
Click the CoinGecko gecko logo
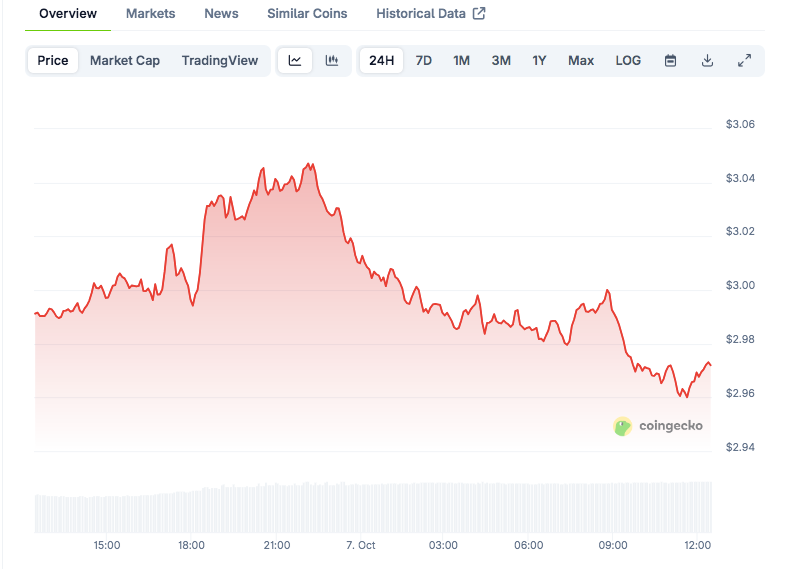tap(622, 426)
